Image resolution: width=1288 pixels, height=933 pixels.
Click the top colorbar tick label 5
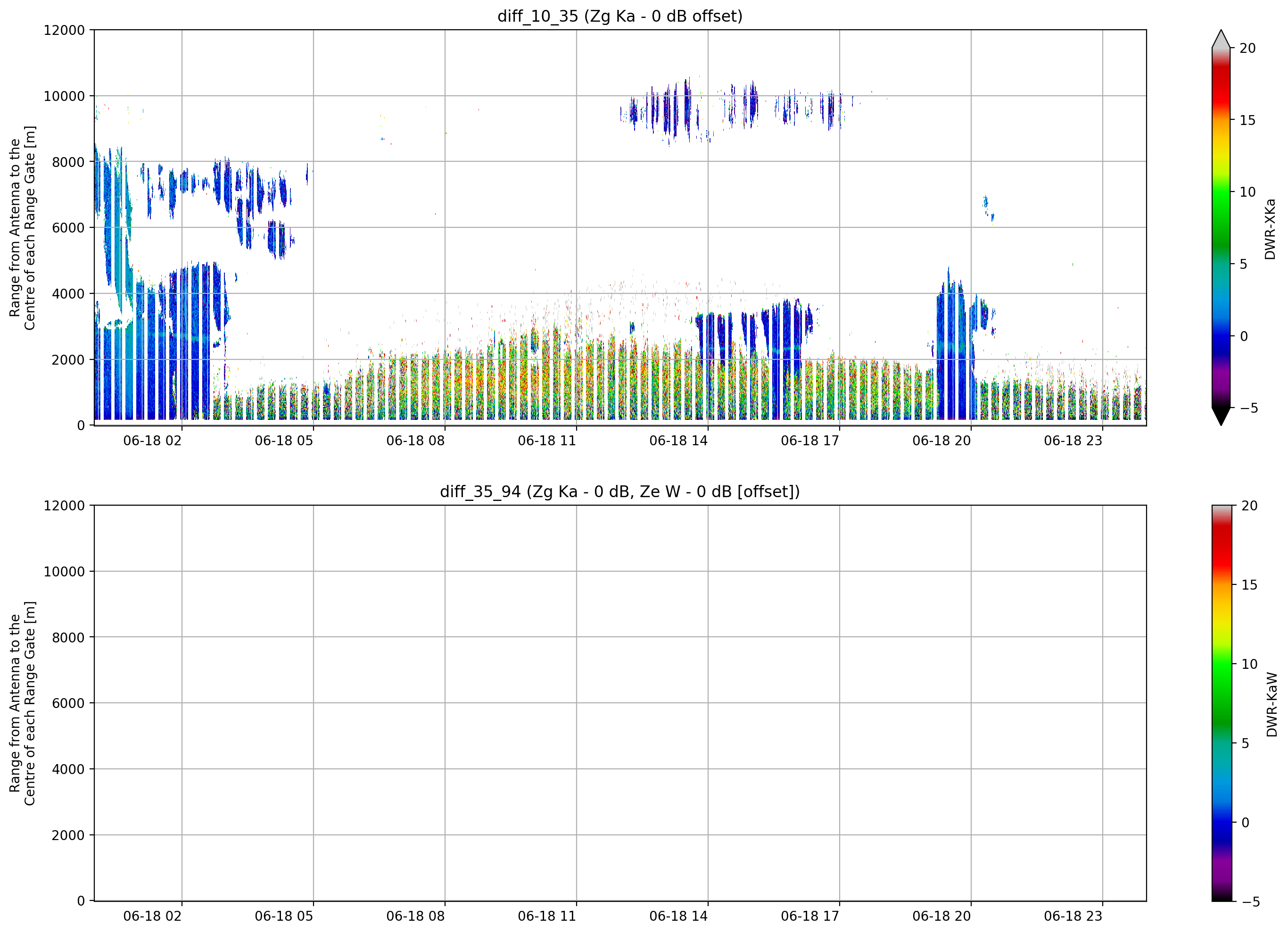(x=1243, y=264)
